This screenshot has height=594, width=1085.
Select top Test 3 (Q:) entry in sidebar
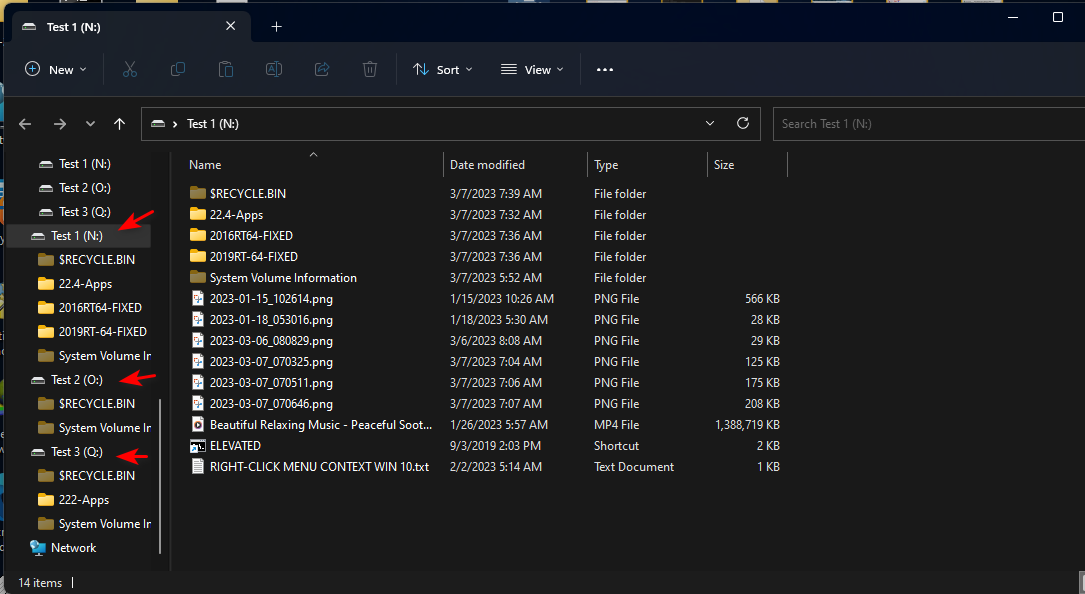pyautogui.click(x=84, y=212)
